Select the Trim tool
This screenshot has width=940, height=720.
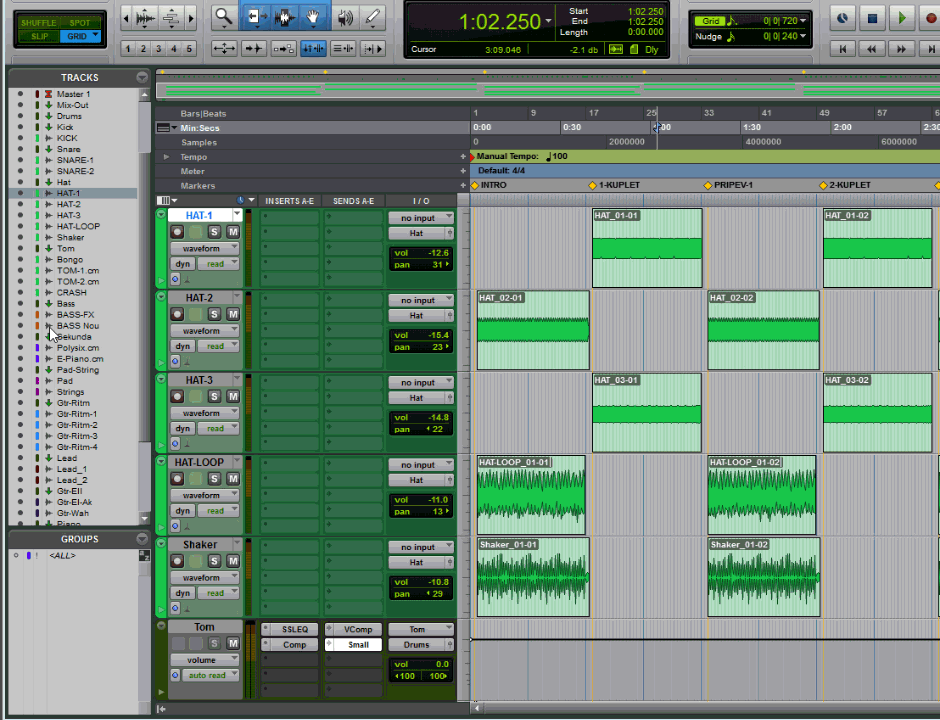(x=256, y=17)
